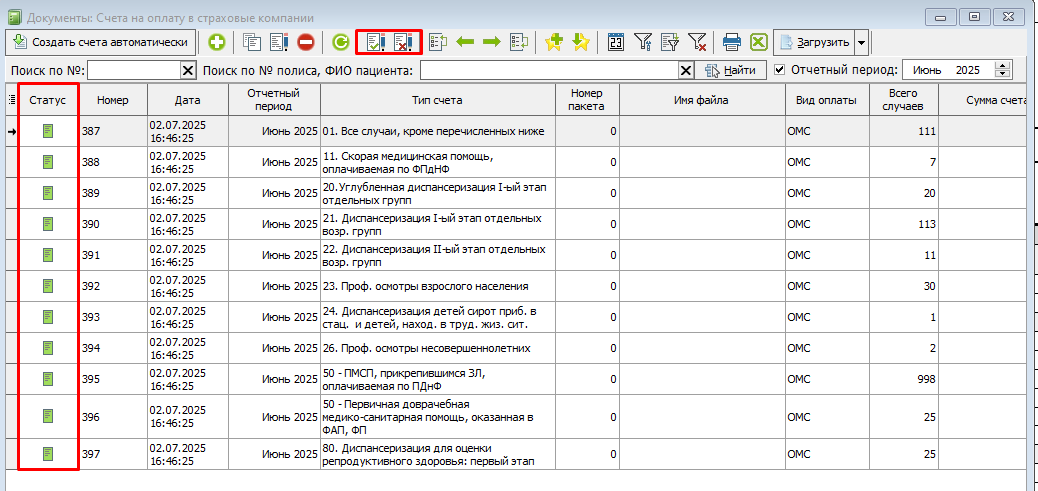Image resolution: width=1038 pixels, height=491 pixels.
Task: Sort by Номер column header
Action: click(x=113, y=100)
